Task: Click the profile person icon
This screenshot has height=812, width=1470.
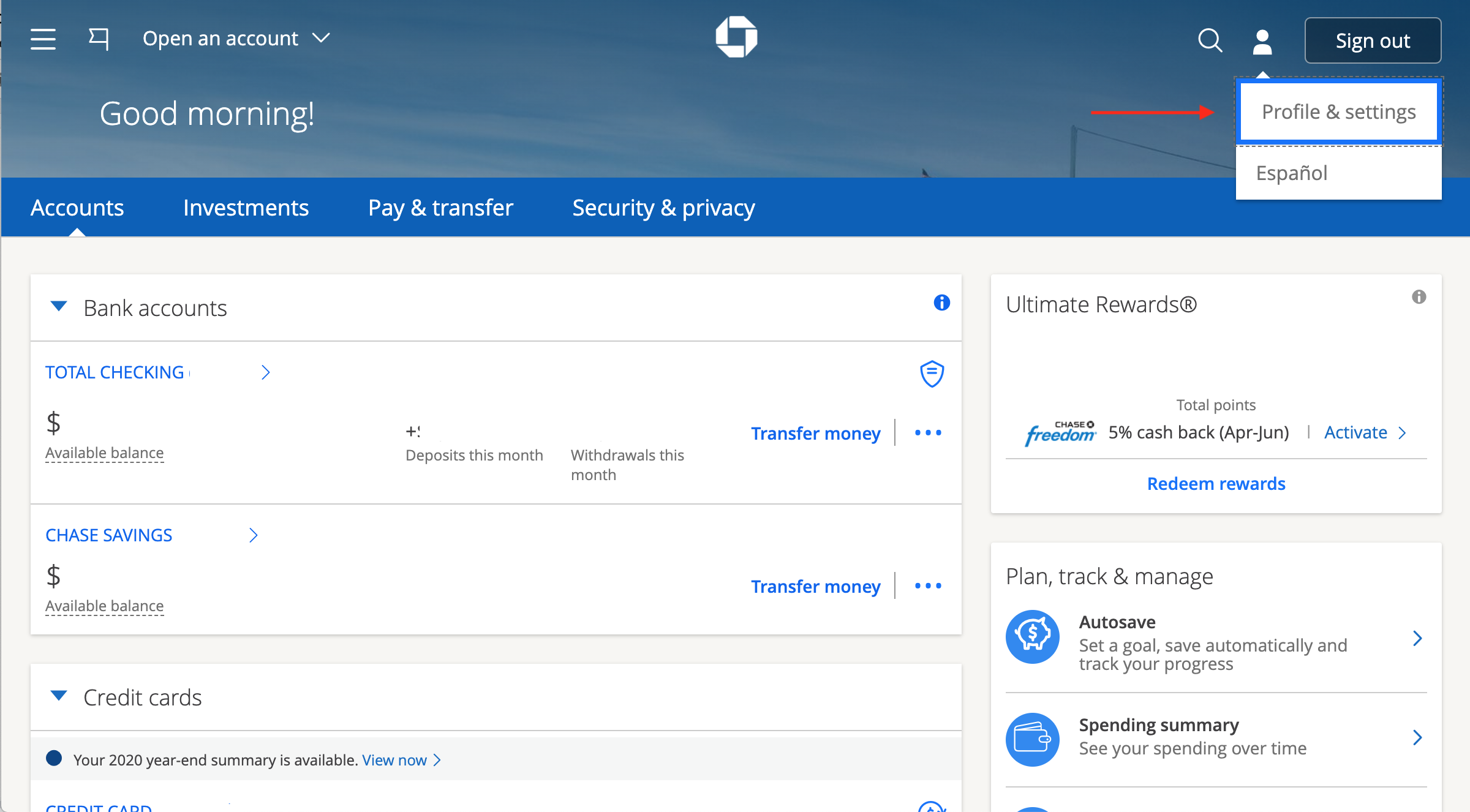Action: [1262, 40]
